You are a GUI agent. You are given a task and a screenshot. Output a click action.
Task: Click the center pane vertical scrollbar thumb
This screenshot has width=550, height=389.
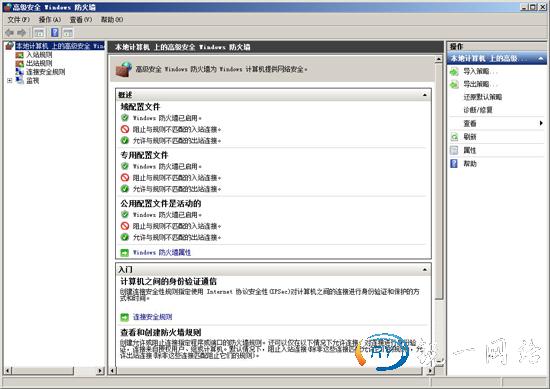(438, 181)
